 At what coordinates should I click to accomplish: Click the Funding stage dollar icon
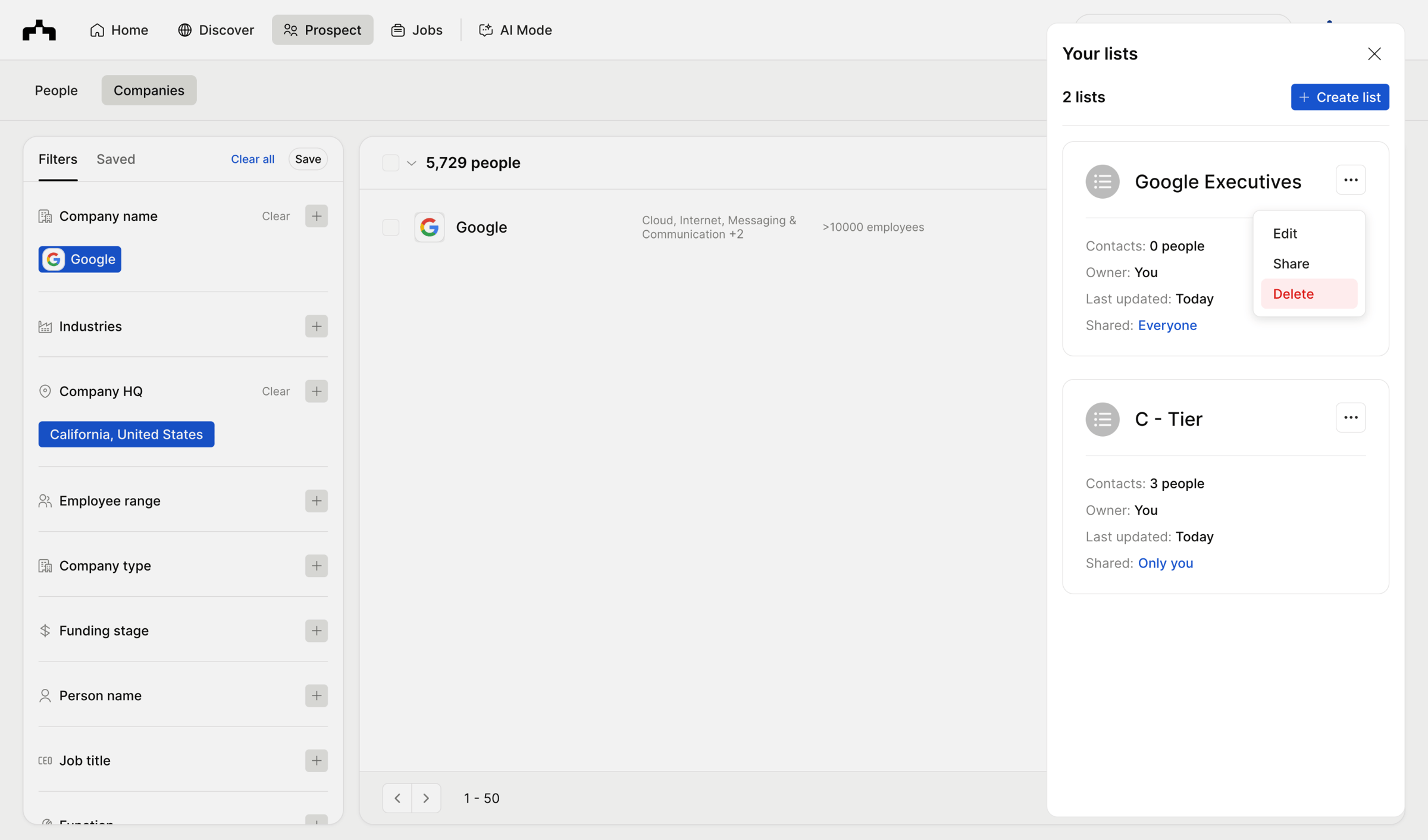coord(45,631)
